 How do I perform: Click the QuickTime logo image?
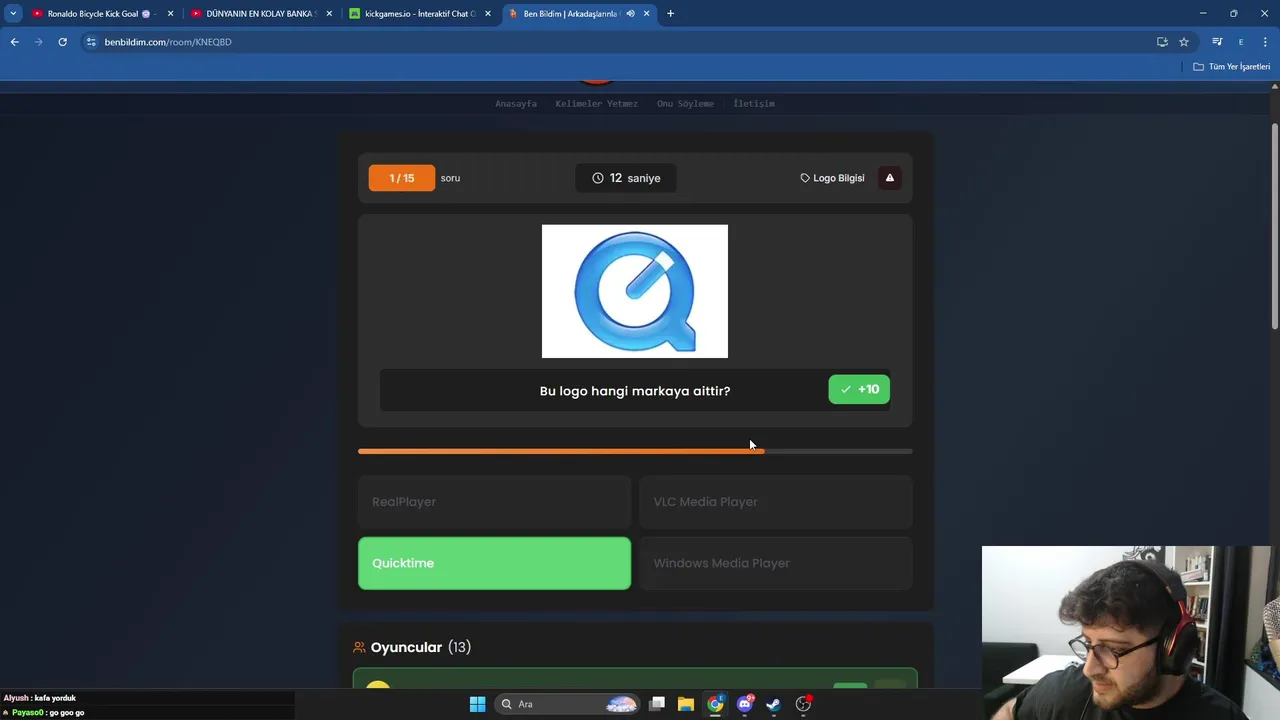click(635, 291)
